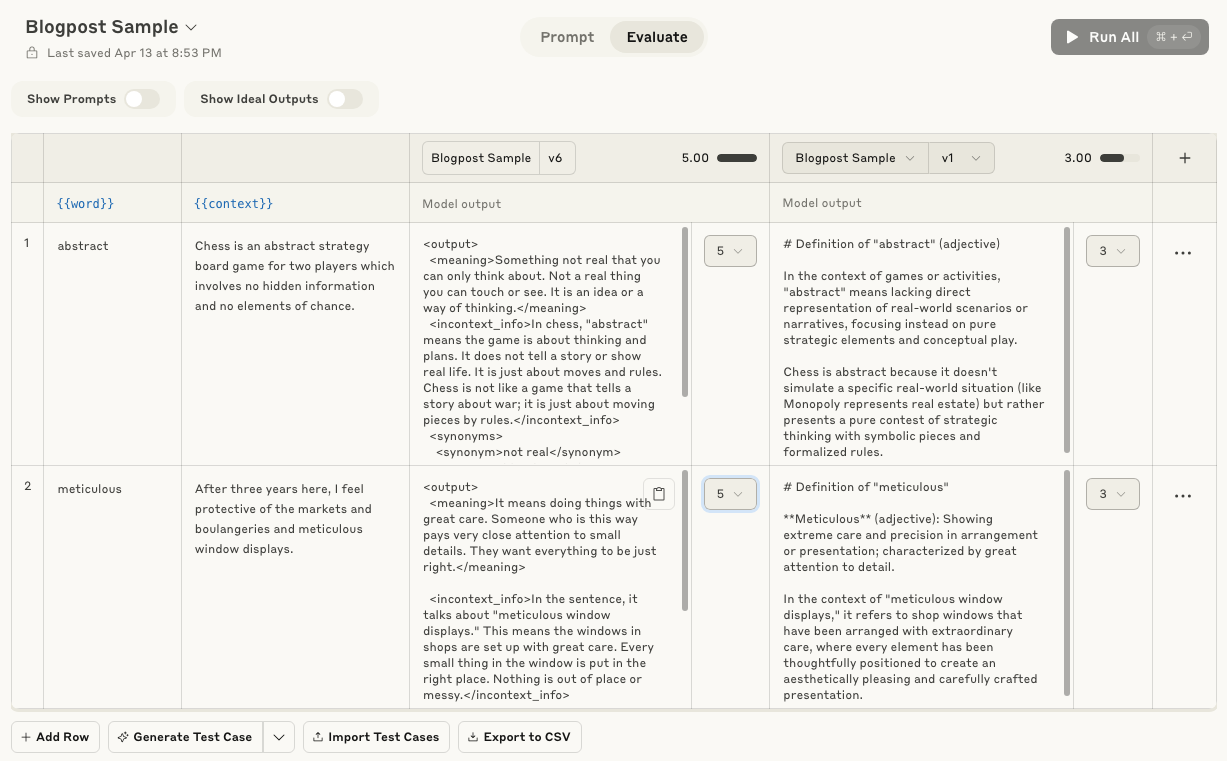
Task: Click the Model output header under v6
Action: point(461,204)
